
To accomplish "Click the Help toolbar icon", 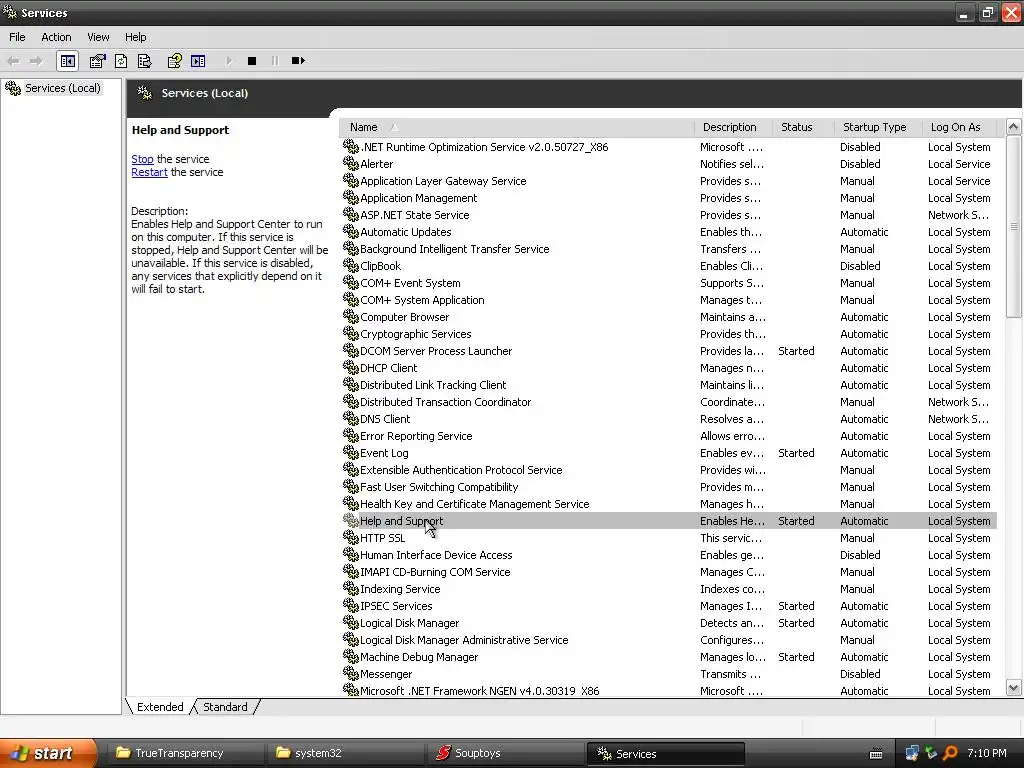I will (x=174, y=61).
